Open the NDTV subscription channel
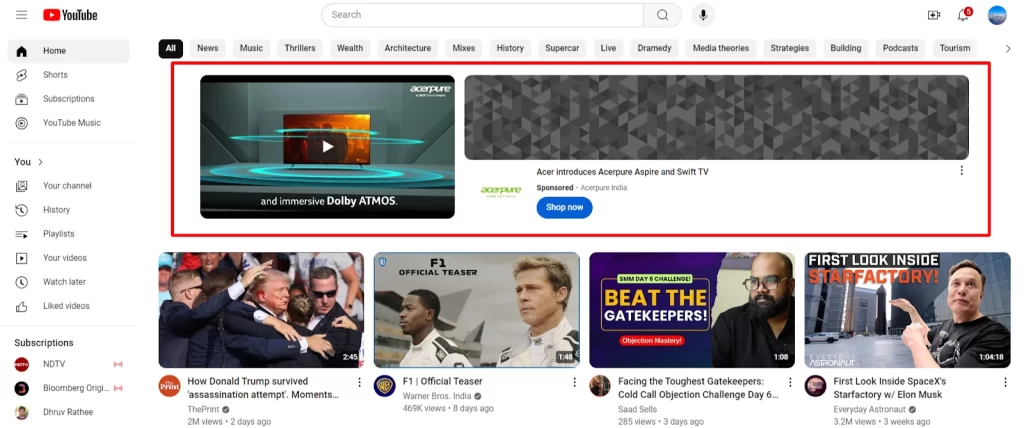The width and height of the screenshot is (1024, 428). tap(69, 364)
